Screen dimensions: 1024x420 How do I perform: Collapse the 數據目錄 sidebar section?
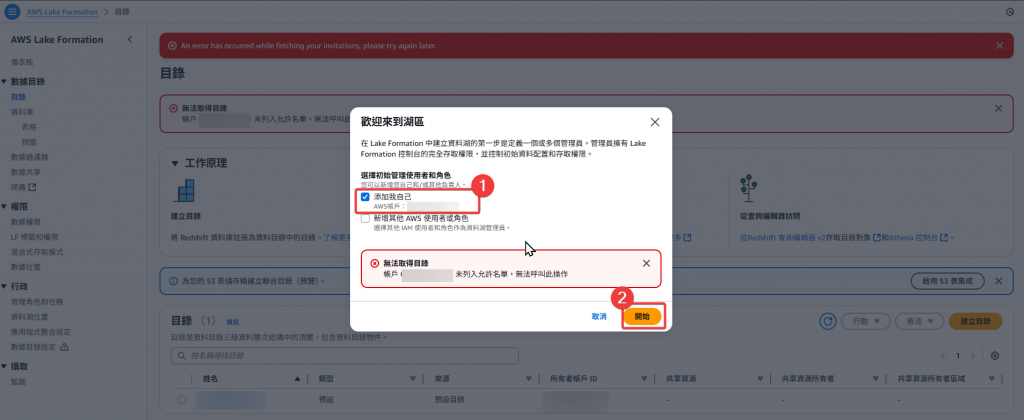(4, 82)
